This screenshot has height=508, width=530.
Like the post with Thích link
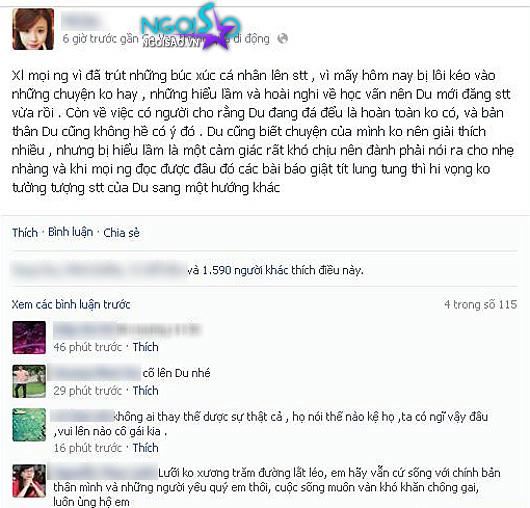point(25,233)
